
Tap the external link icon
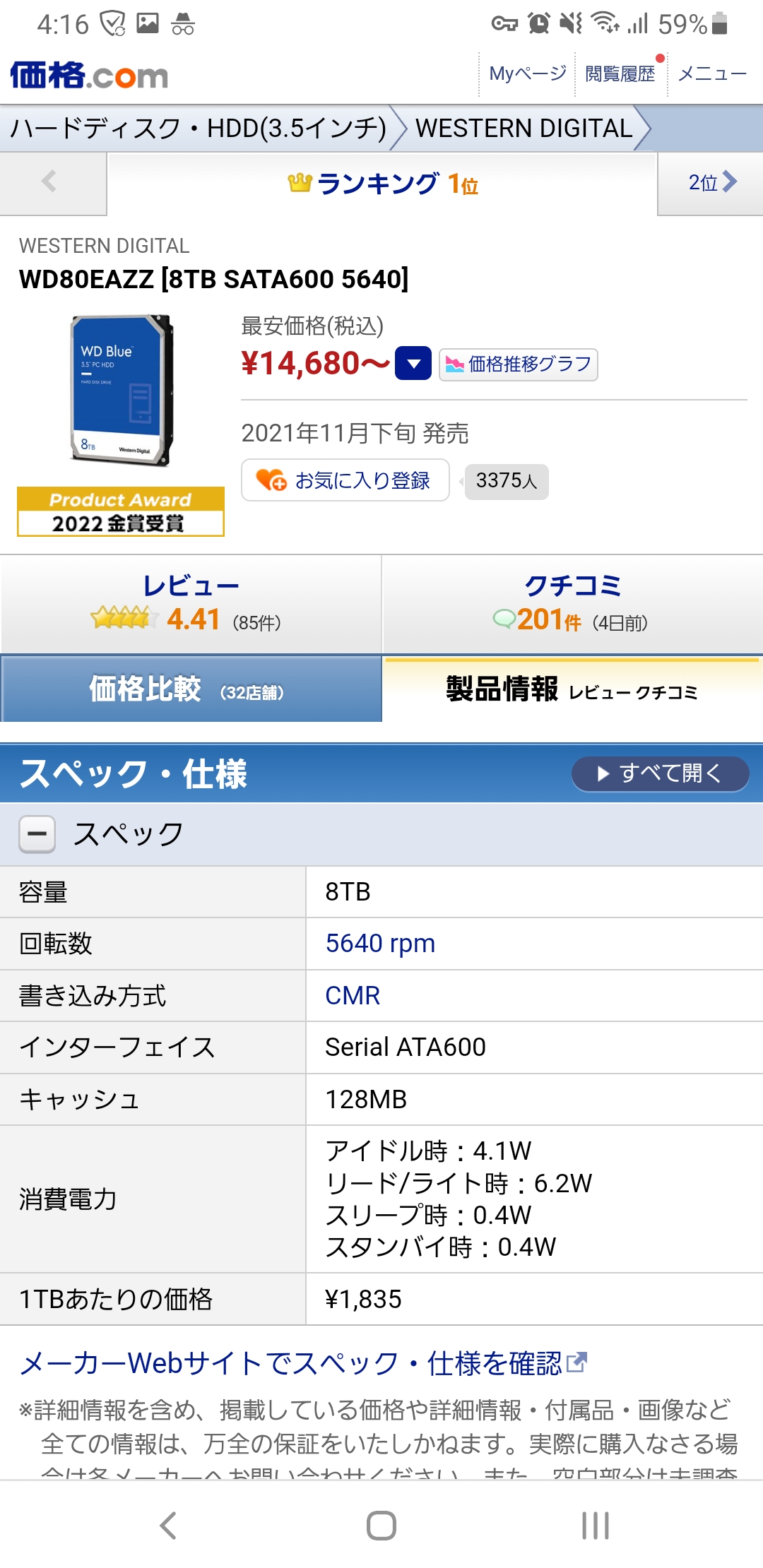(576, 1362)
